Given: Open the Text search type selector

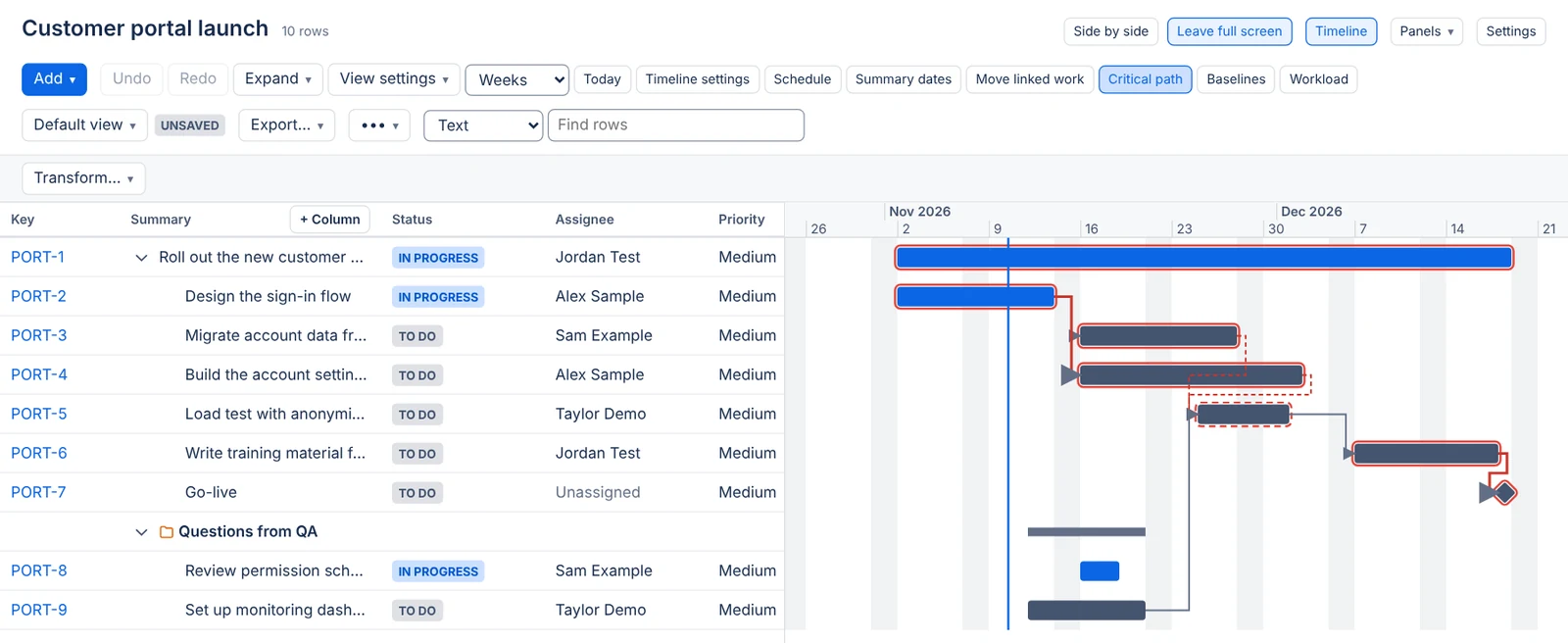Looking at the screenshot, I should [x=483, y=125].
